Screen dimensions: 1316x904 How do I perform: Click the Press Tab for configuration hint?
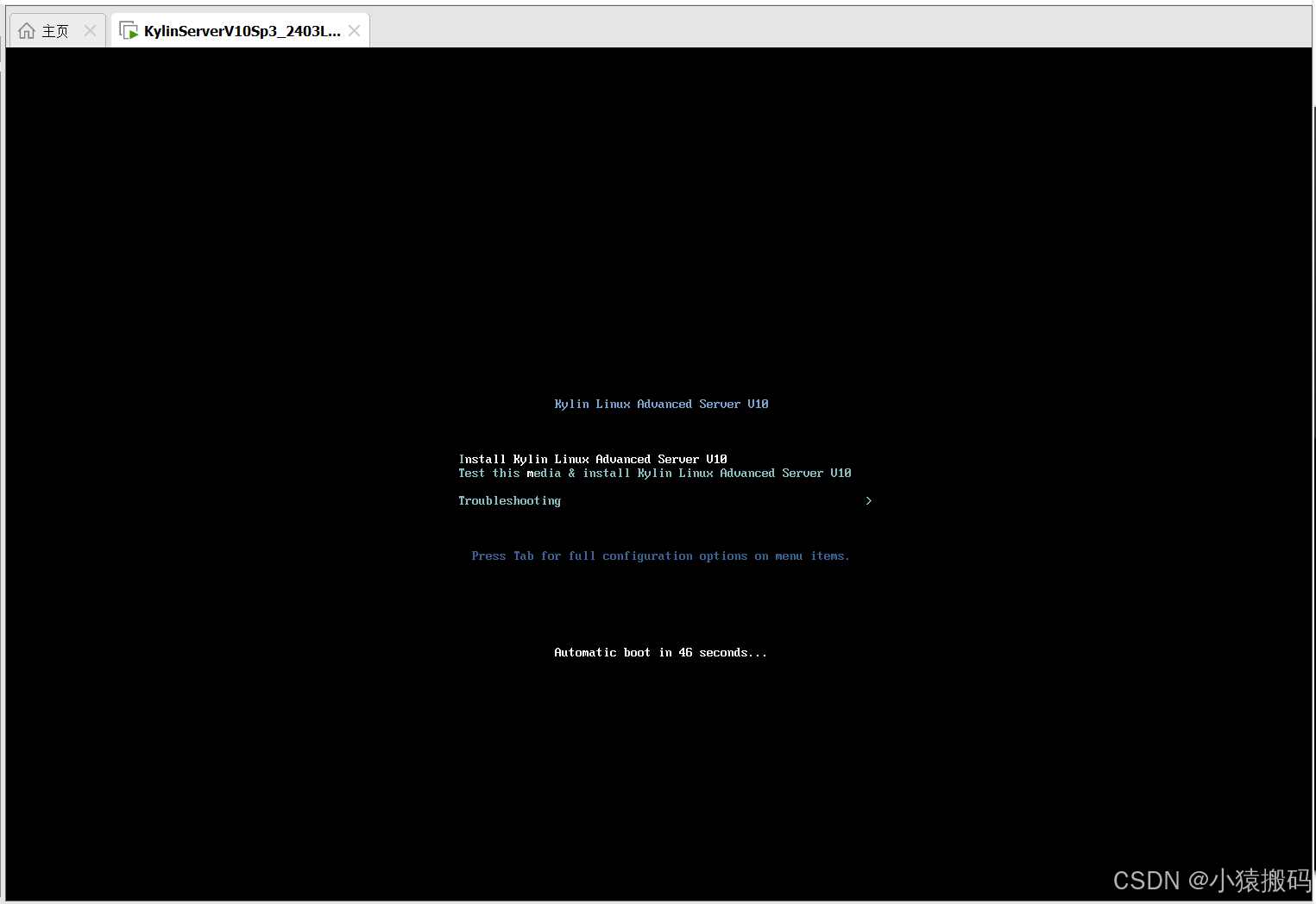pyautogui.click(x=660, y=556)
